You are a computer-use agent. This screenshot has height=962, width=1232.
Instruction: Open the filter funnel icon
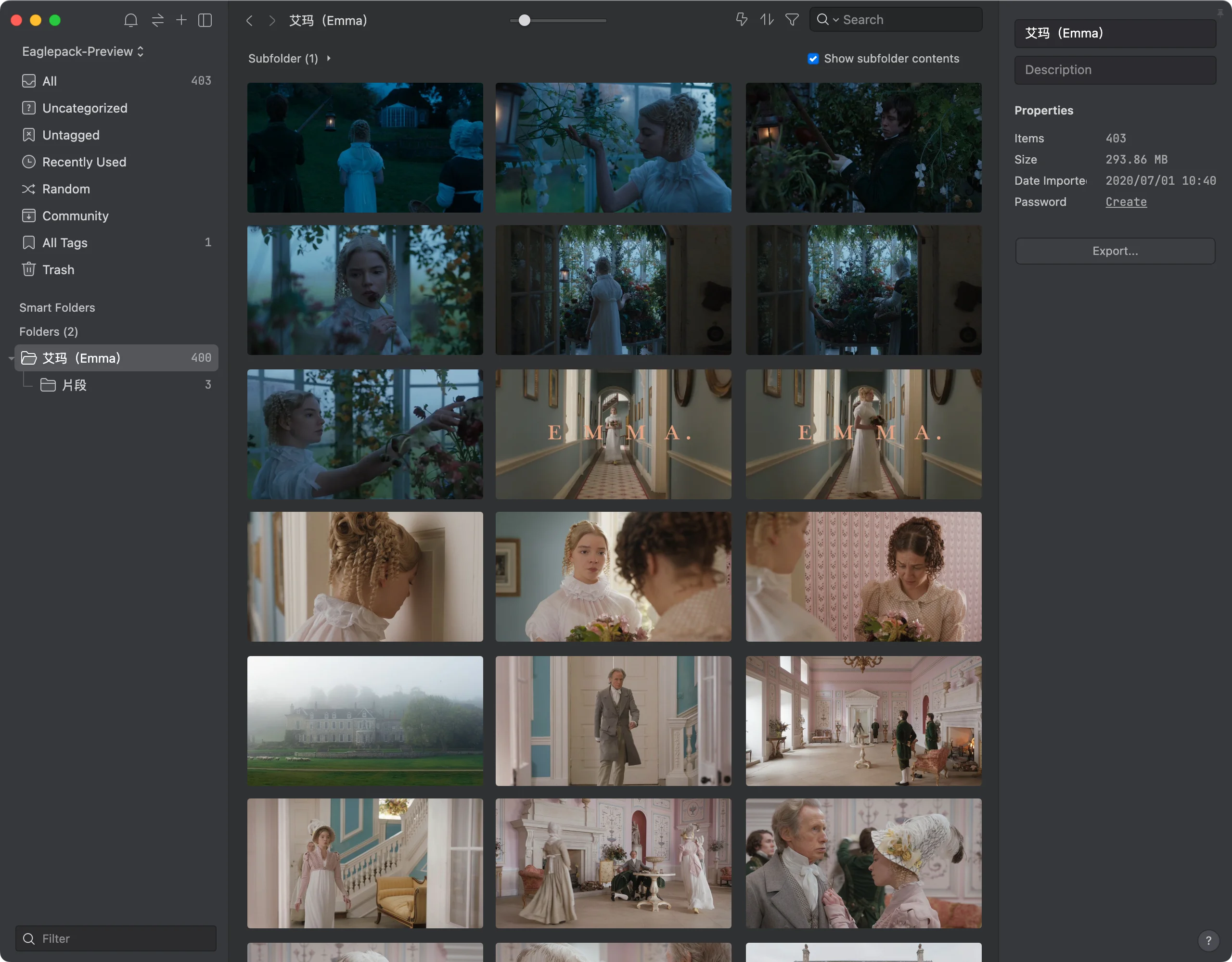(x=792, y=20)
